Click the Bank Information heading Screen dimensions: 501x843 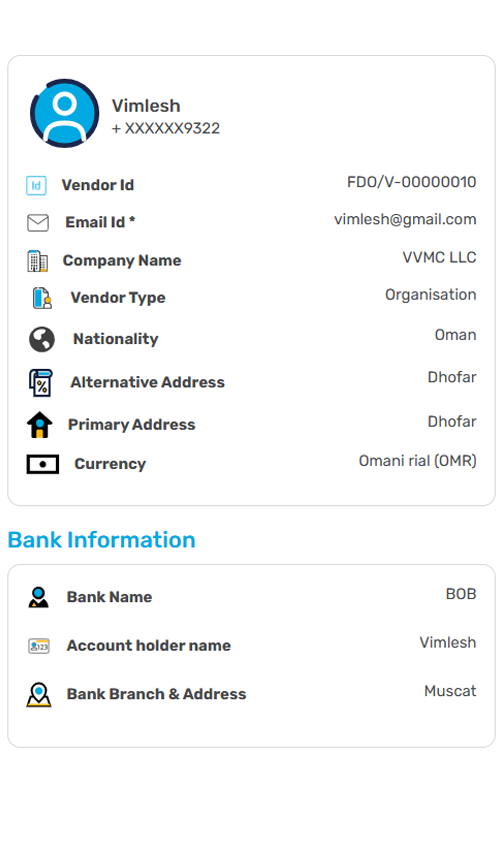click(102, 540)
